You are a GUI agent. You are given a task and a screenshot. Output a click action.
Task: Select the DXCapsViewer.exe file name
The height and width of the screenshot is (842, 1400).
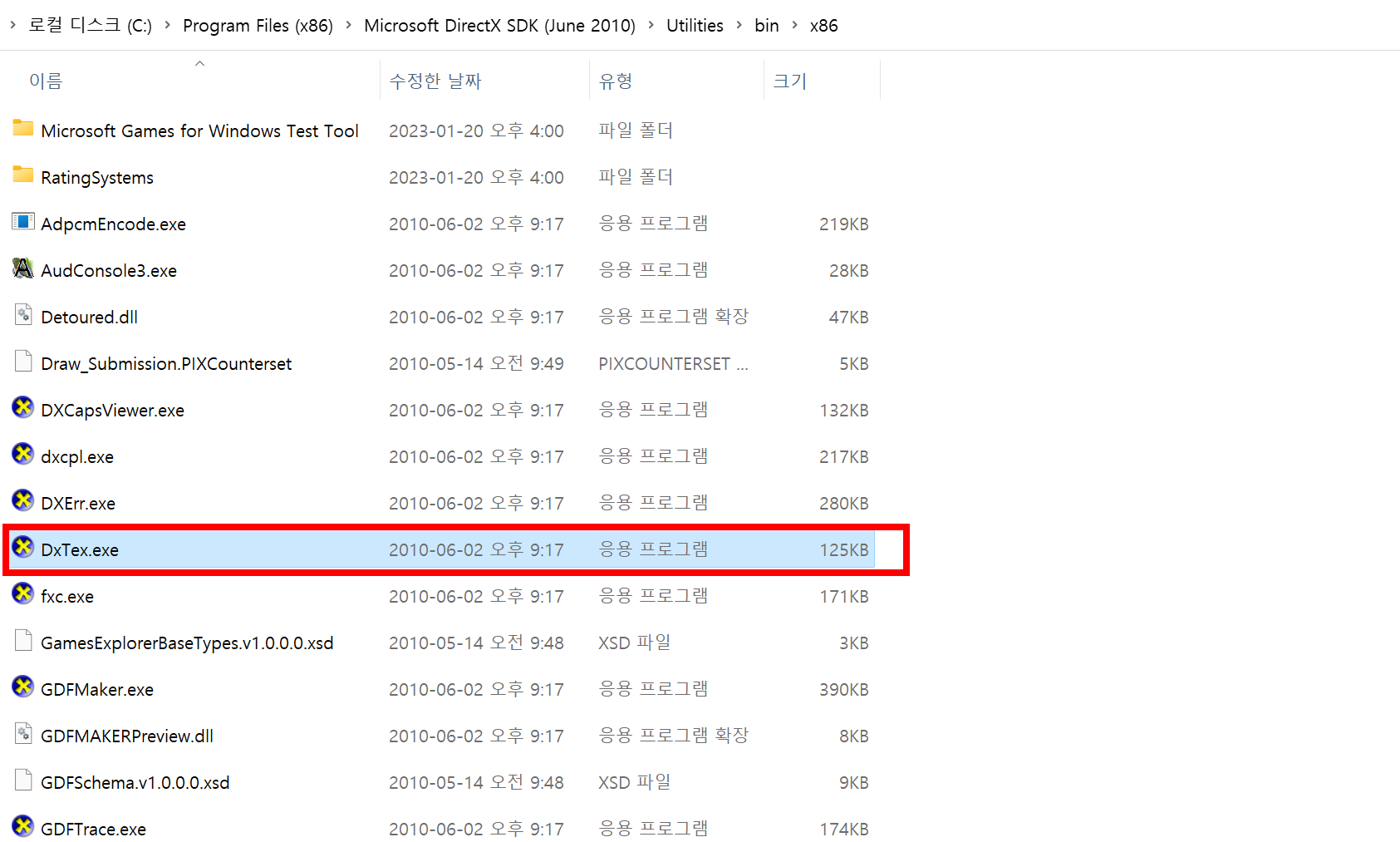click(x=112, y=410)
